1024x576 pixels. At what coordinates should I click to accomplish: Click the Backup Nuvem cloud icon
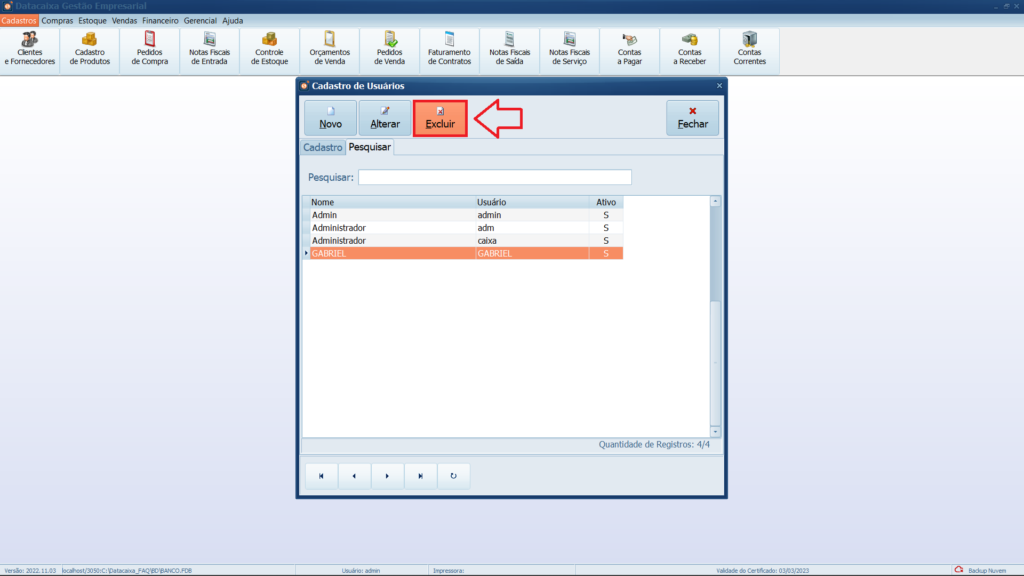point(959,570)
